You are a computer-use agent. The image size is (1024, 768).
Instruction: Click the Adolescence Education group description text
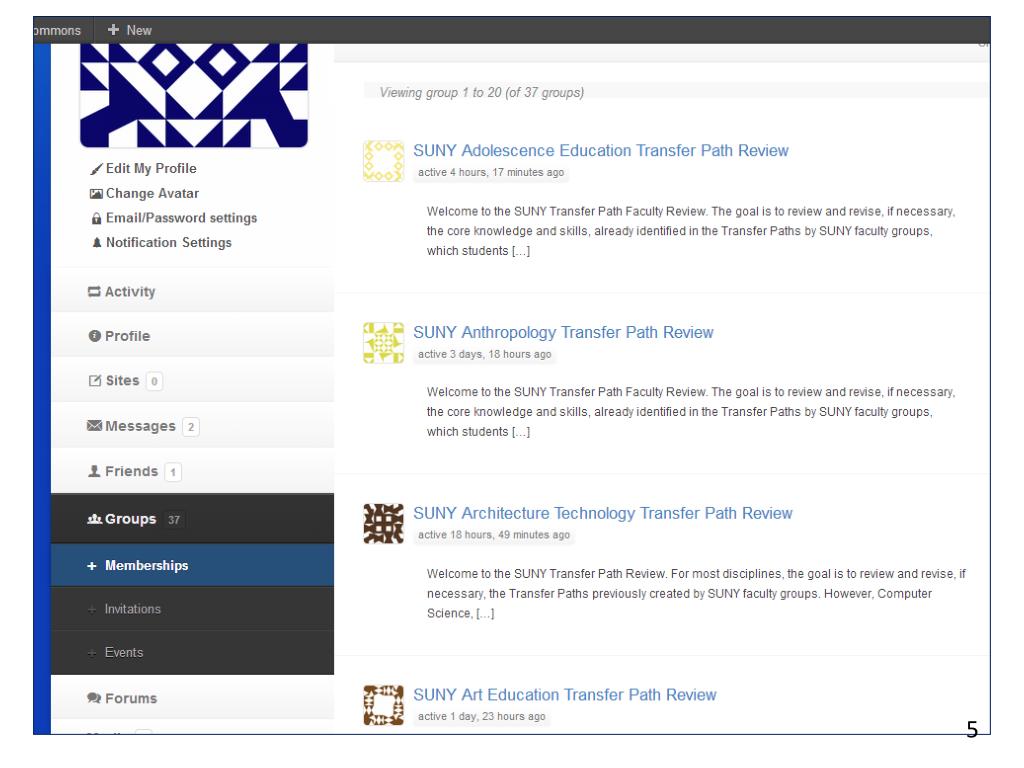coord(691,231)
